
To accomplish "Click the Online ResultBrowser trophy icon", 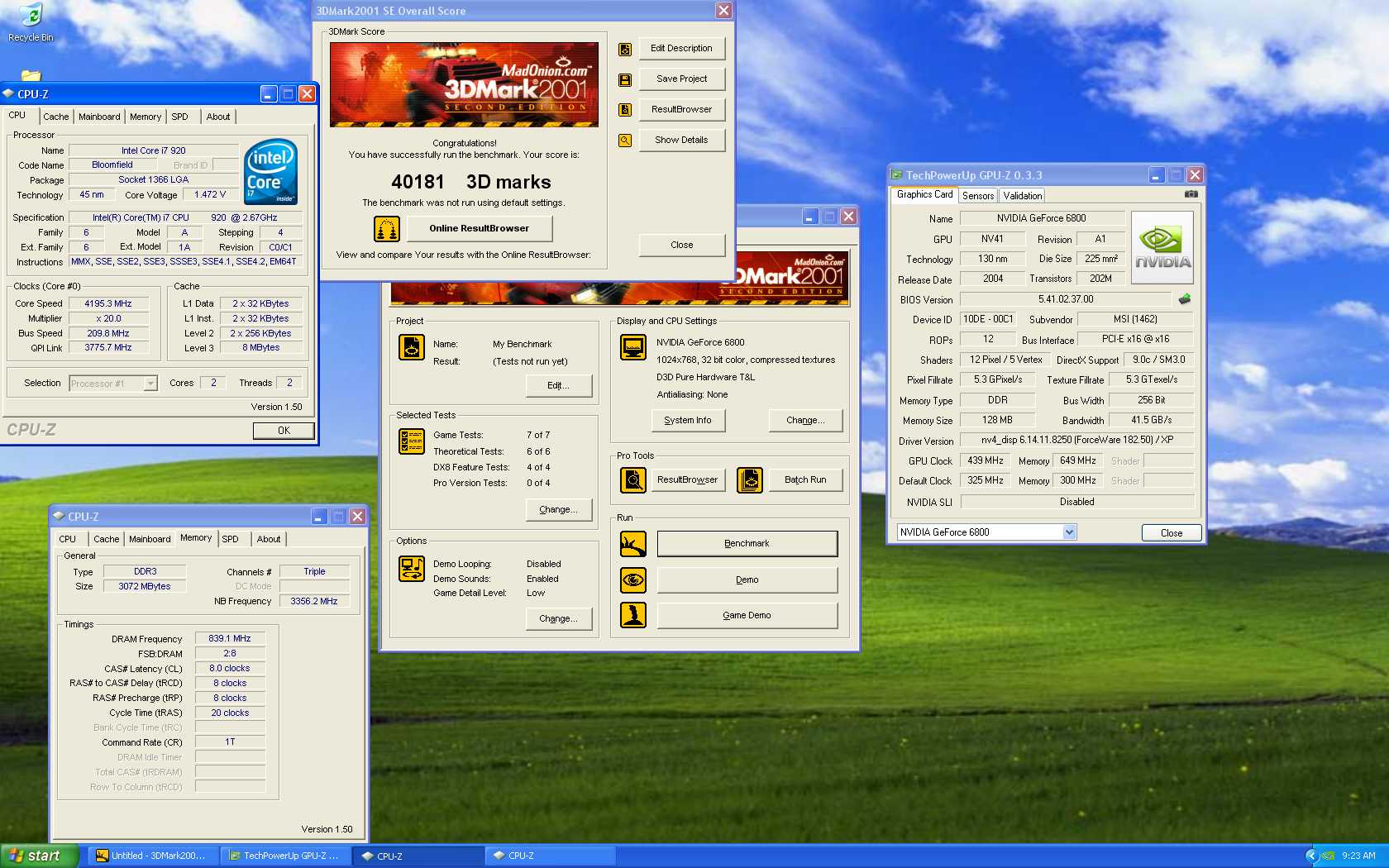I will point(386,228).
